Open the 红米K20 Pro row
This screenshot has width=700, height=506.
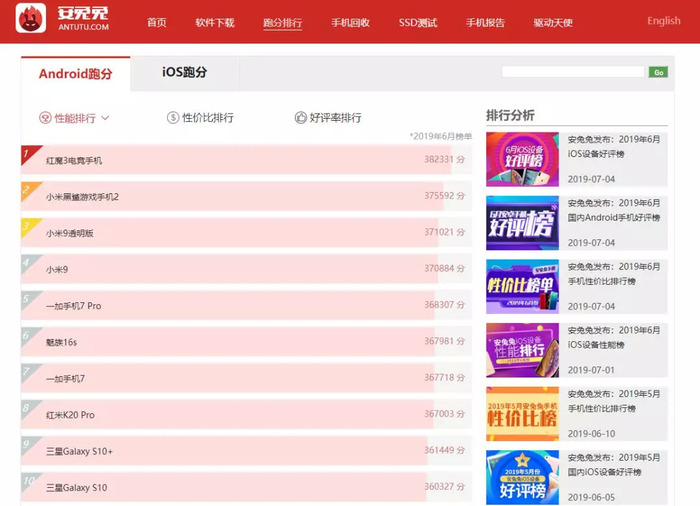pyautogui.click(x=246, y=414)
